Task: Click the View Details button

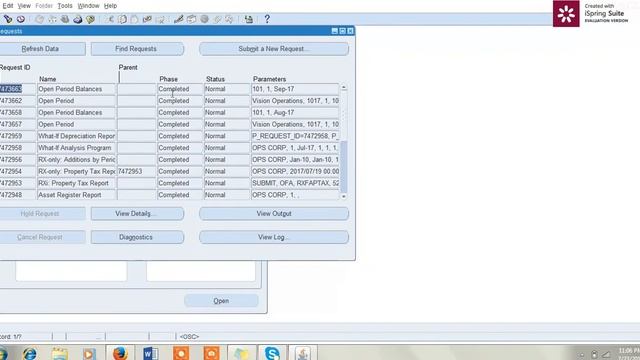Action: tap(137, 213)
